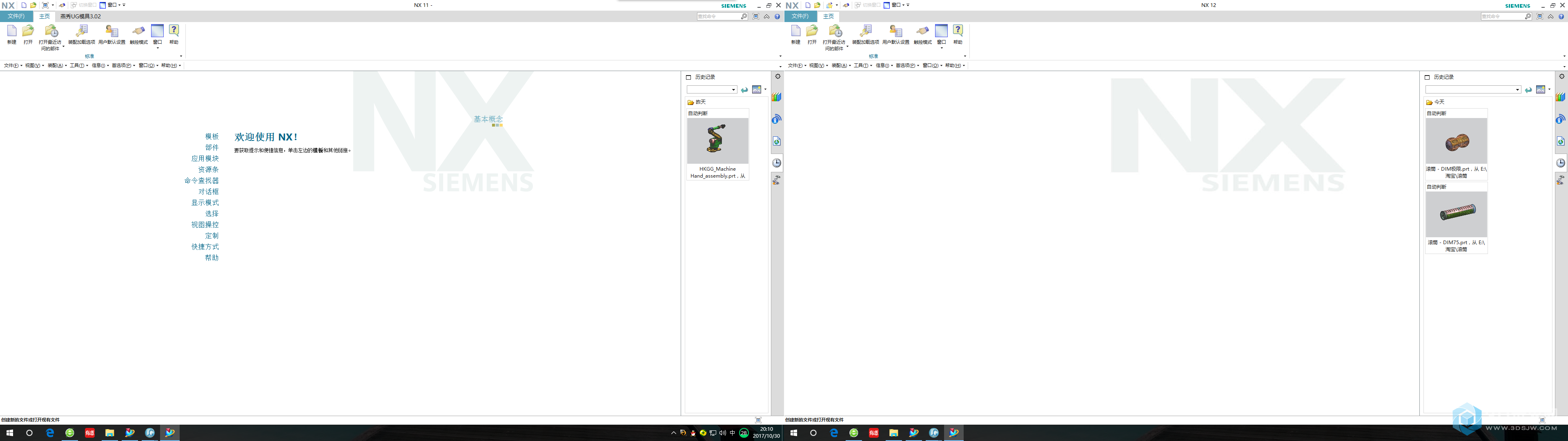Open history filter combo box in NX 11 panel

click(712, 90)
